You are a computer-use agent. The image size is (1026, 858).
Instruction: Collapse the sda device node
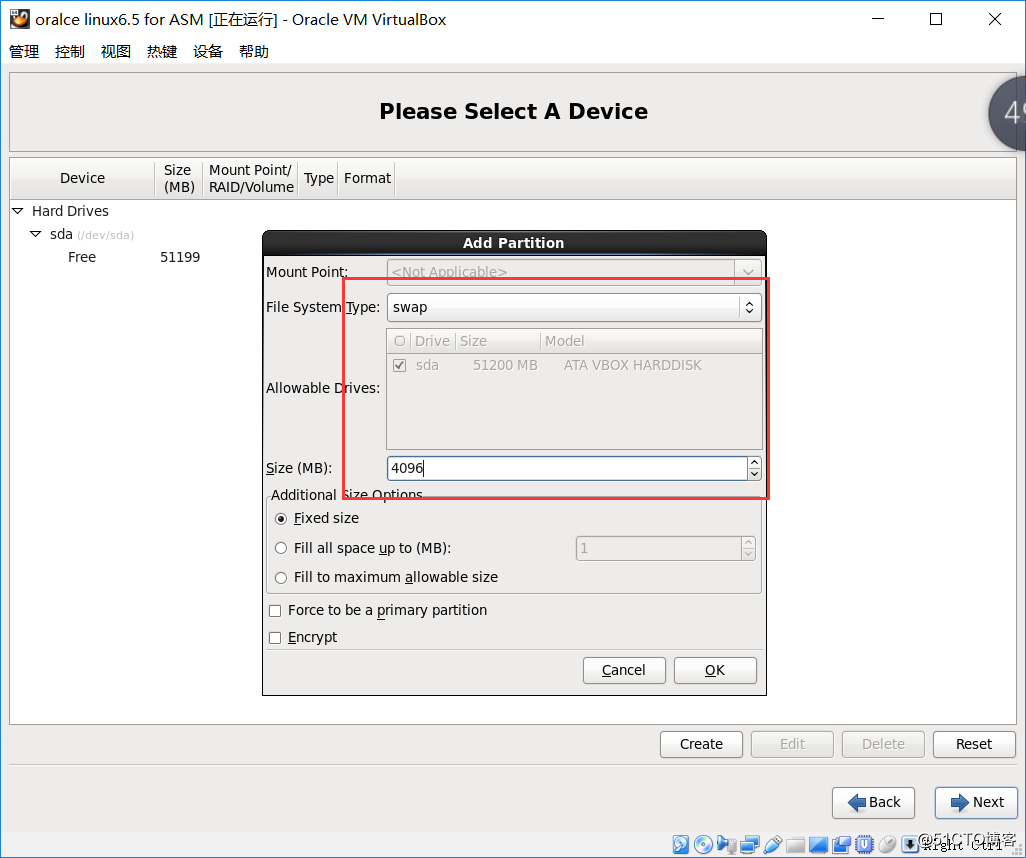[x=35, y=234]
